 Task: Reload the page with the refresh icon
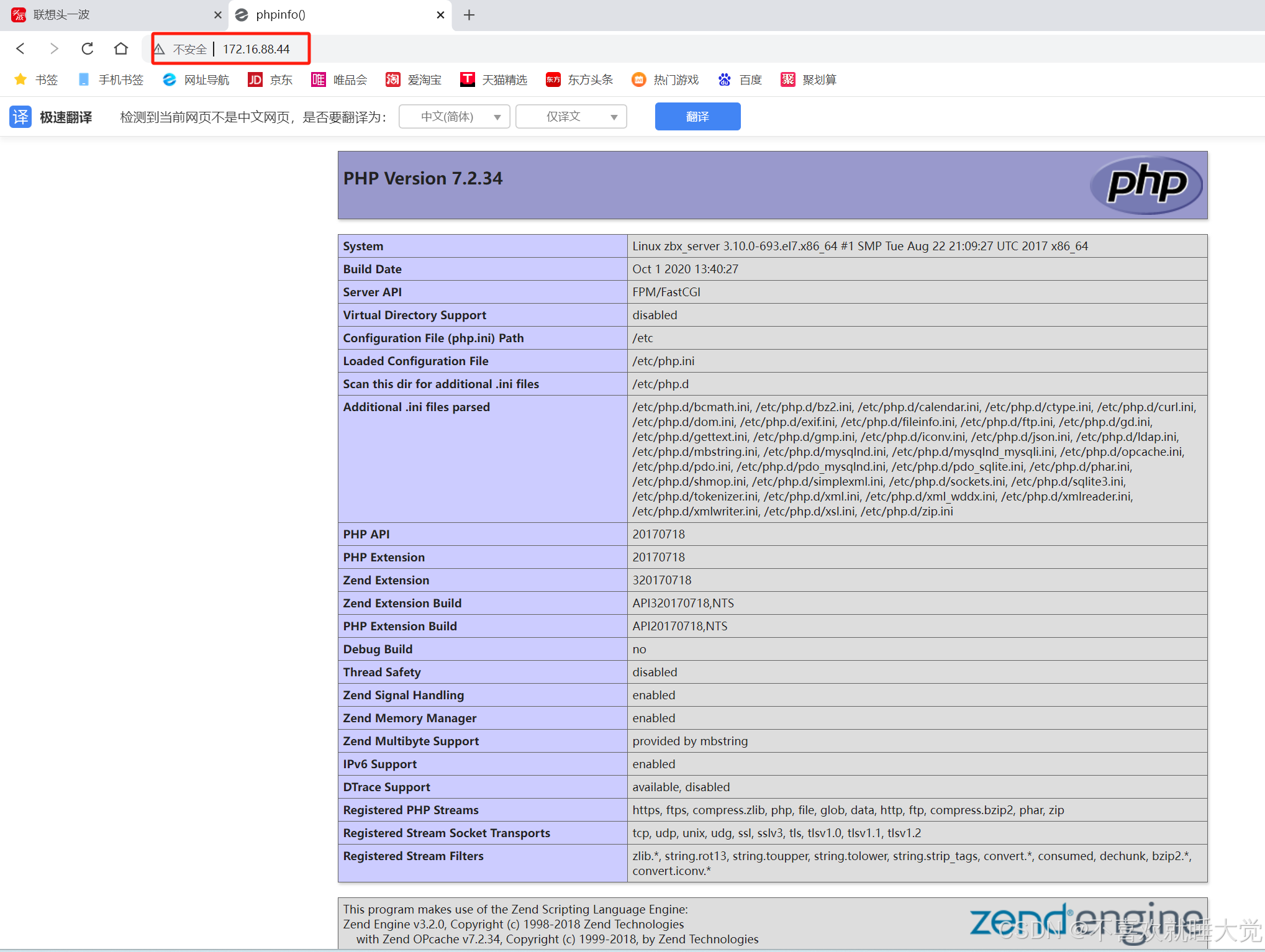88,48
